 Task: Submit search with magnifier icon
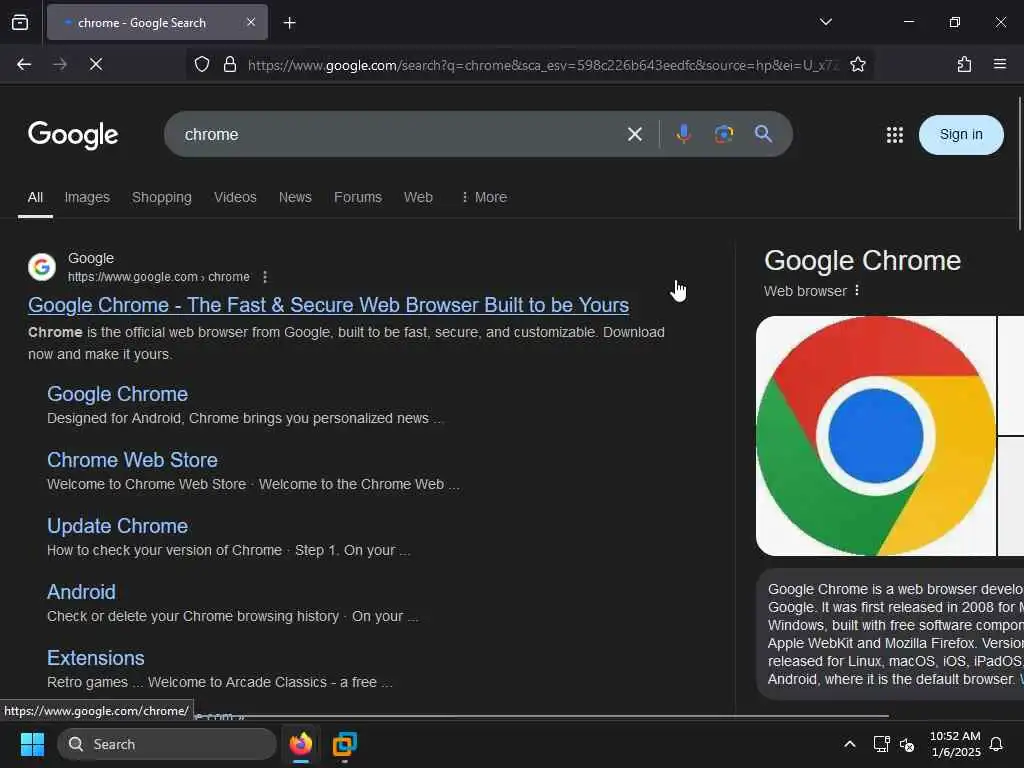(763, 134)
